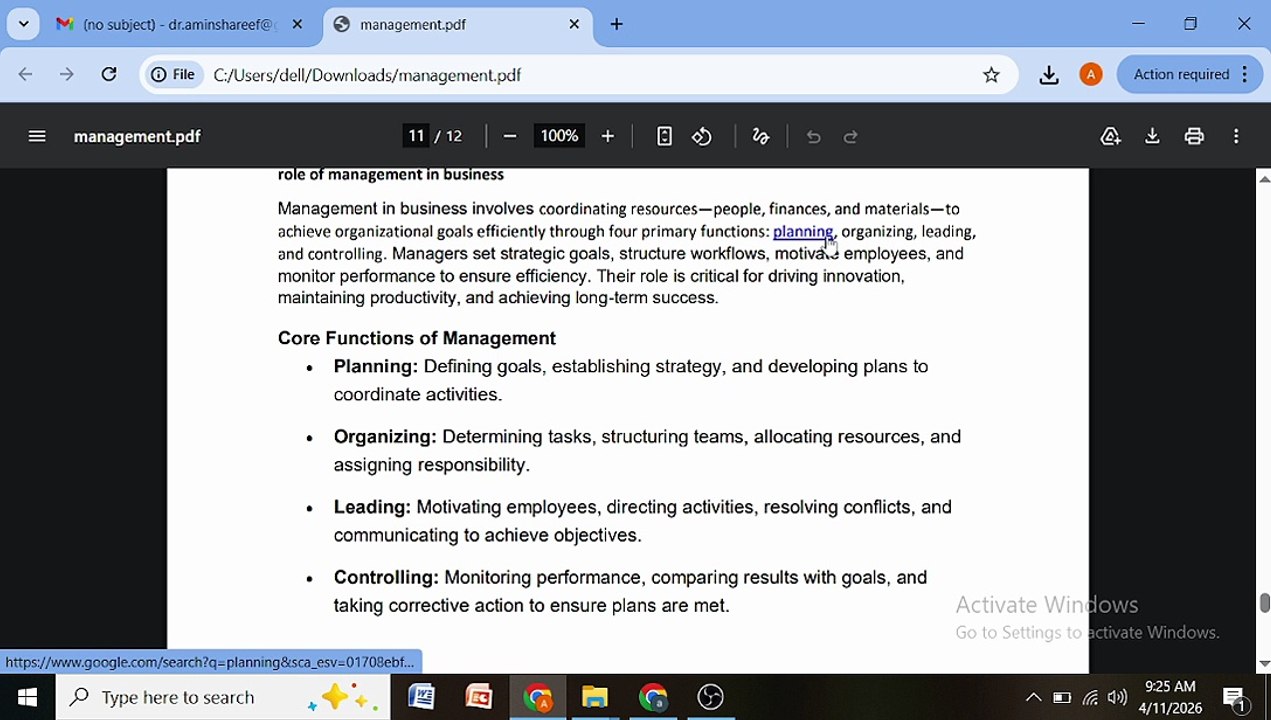
Task: Zoom out the PDF with minus
Action: [x=510, y=136]
